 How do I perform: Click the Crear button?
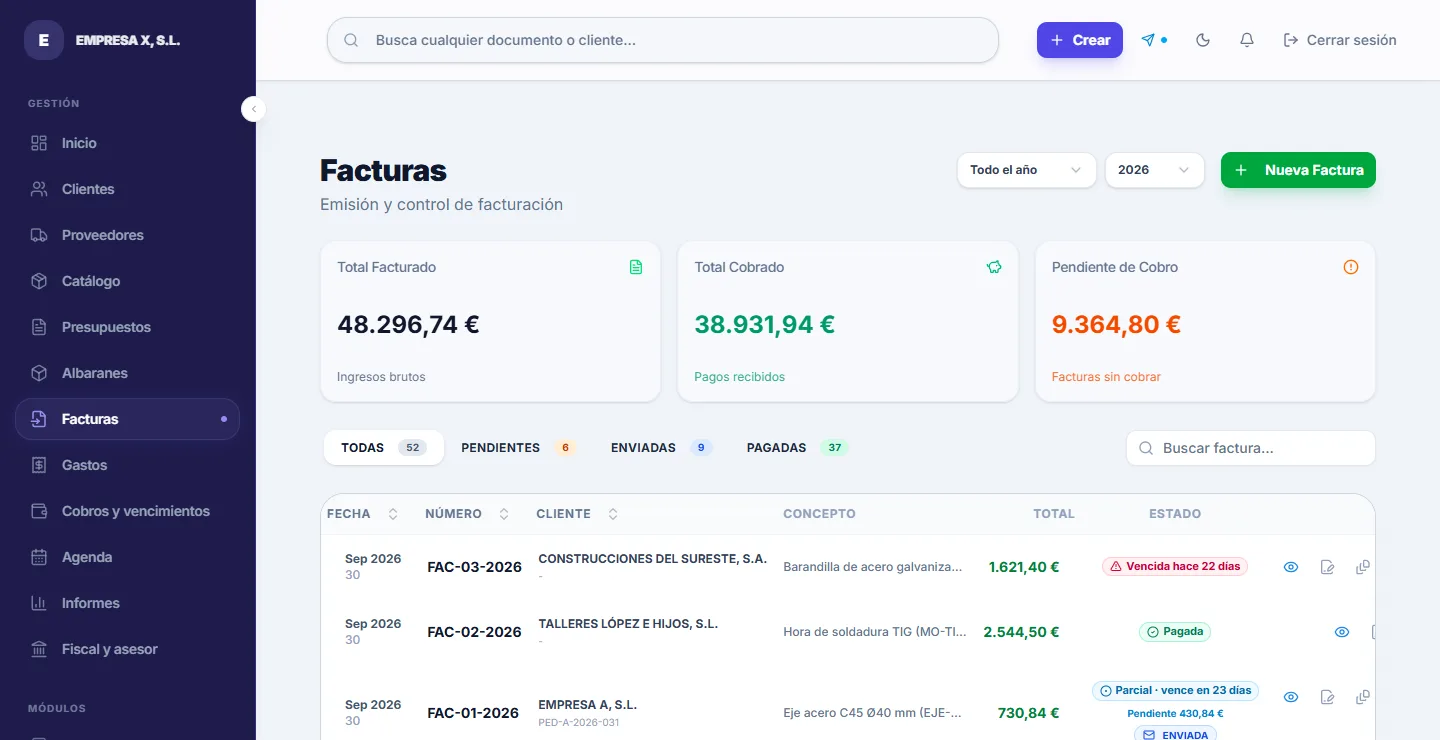tap(1080, 40)
